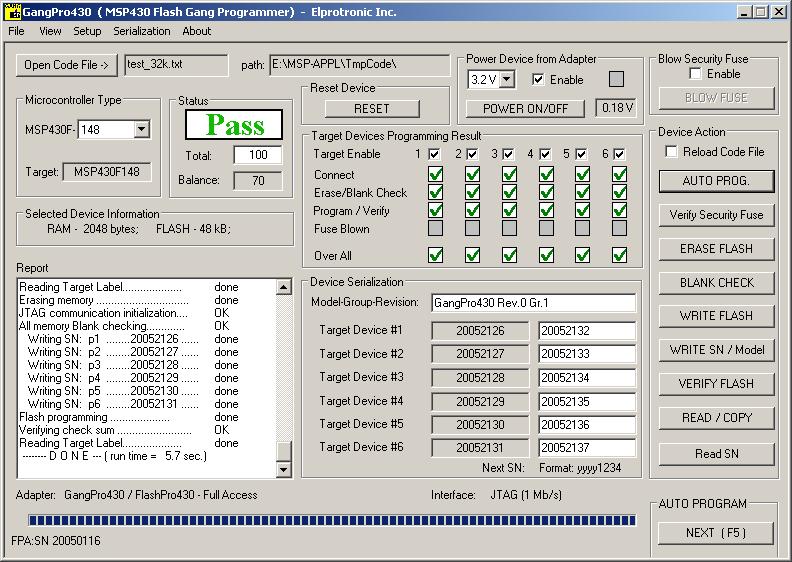Screen dimensions: 792x562
Task: Click next SN field 20052135 for Device #4
Action: click(x=587, y=401)
